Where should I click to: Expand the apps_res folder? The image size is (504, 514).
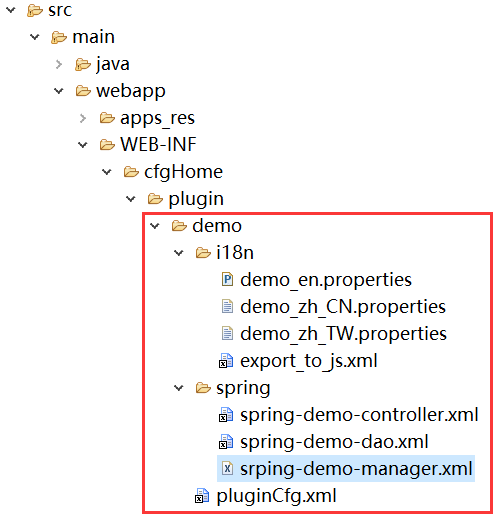point(83,118)
